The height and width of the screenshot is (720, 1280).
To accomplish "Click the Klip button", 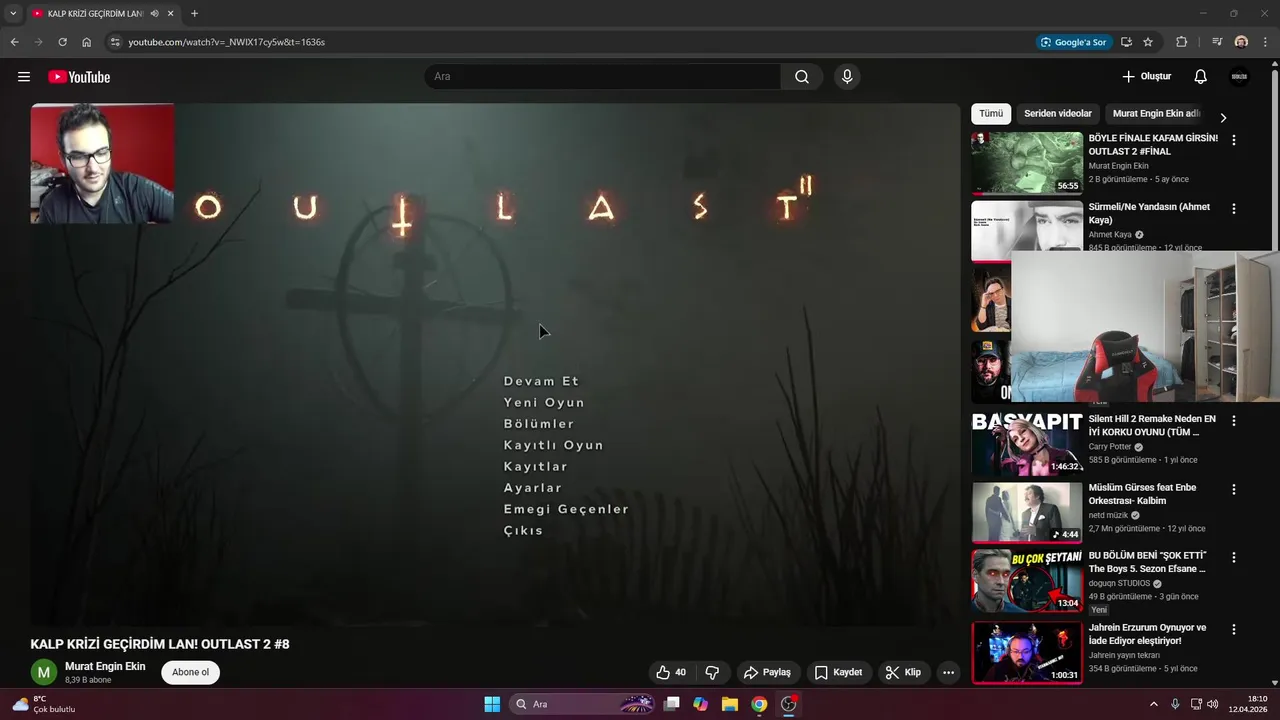I will coord(903,672).
